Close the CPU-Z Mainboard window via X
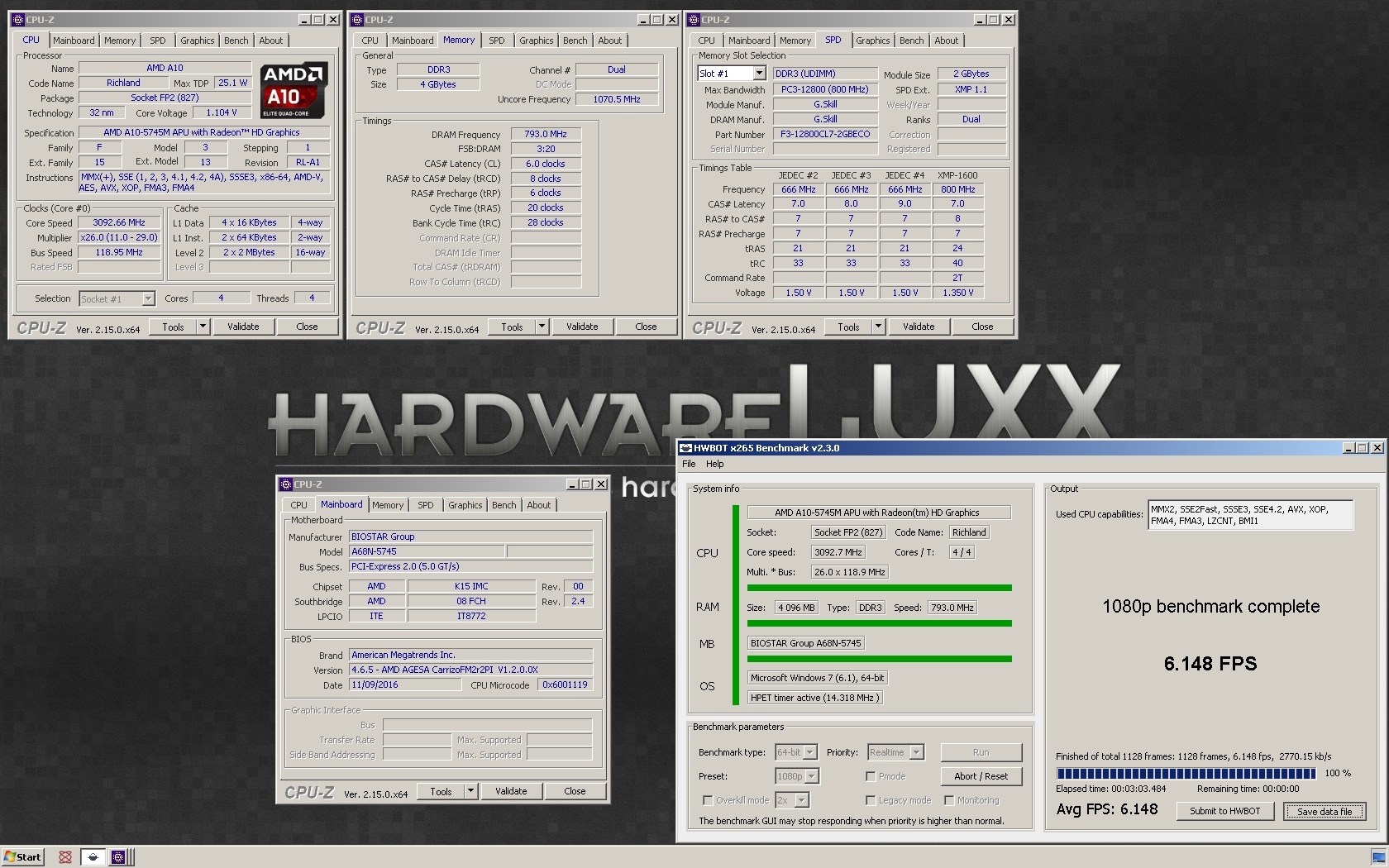Image resolution: width=1389 pixels, height=868 pixels. coord(601,484)
